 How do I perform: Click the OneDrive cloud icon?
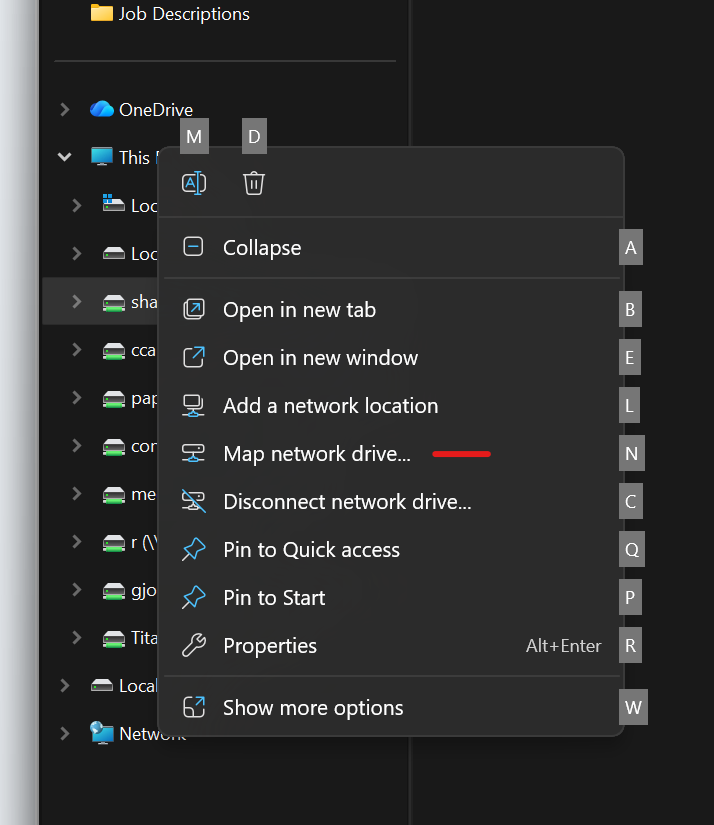[x=102, y=109]
